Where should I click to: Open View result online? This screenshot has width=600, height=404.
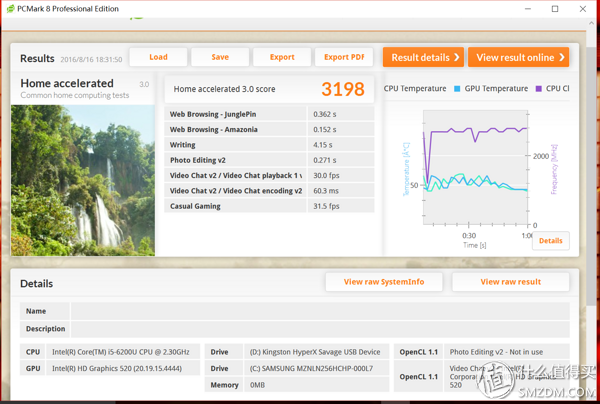521,57
